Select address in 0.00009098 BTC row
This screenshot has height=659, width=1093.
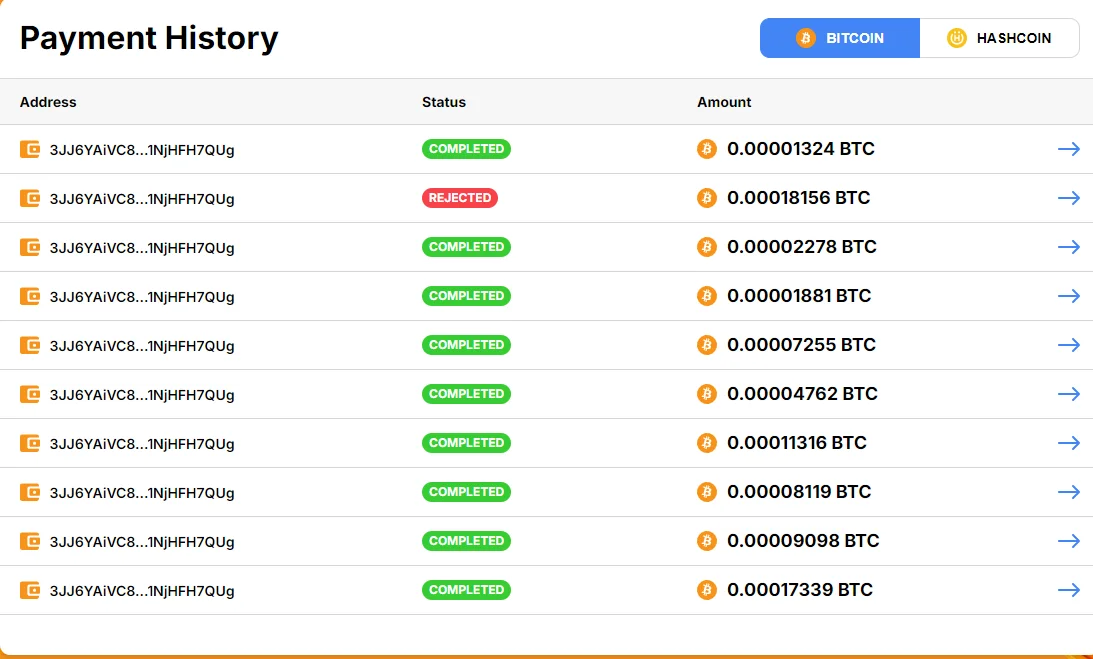coord(142,542)
